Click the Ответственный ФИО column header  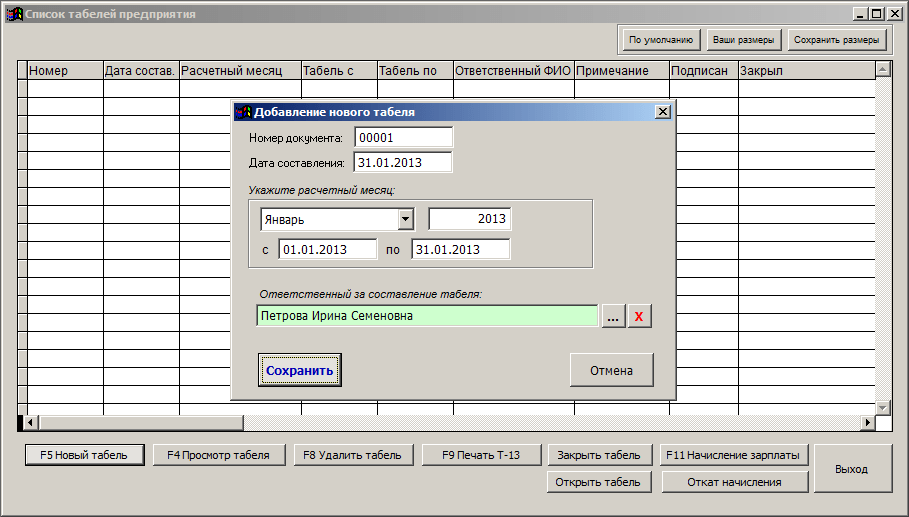(x=514, y=71)
